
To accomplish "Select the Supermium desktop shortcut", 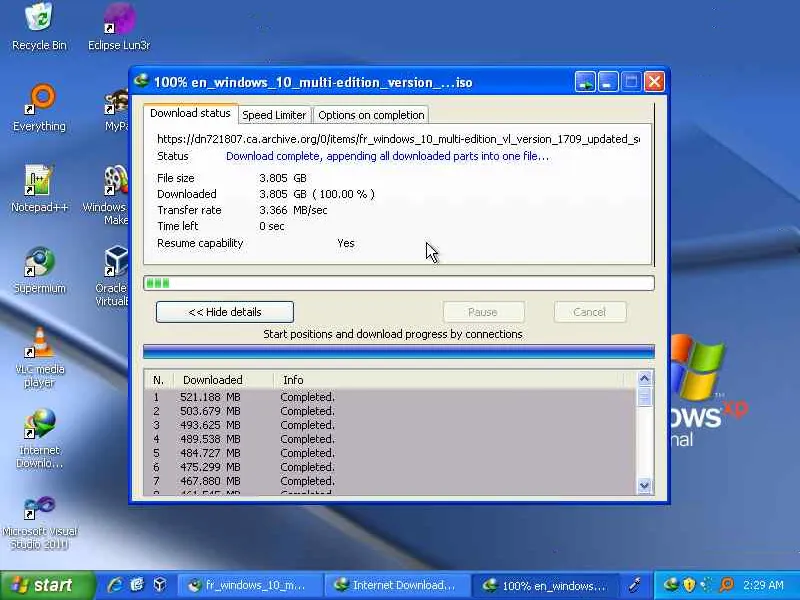I will 39,269.
